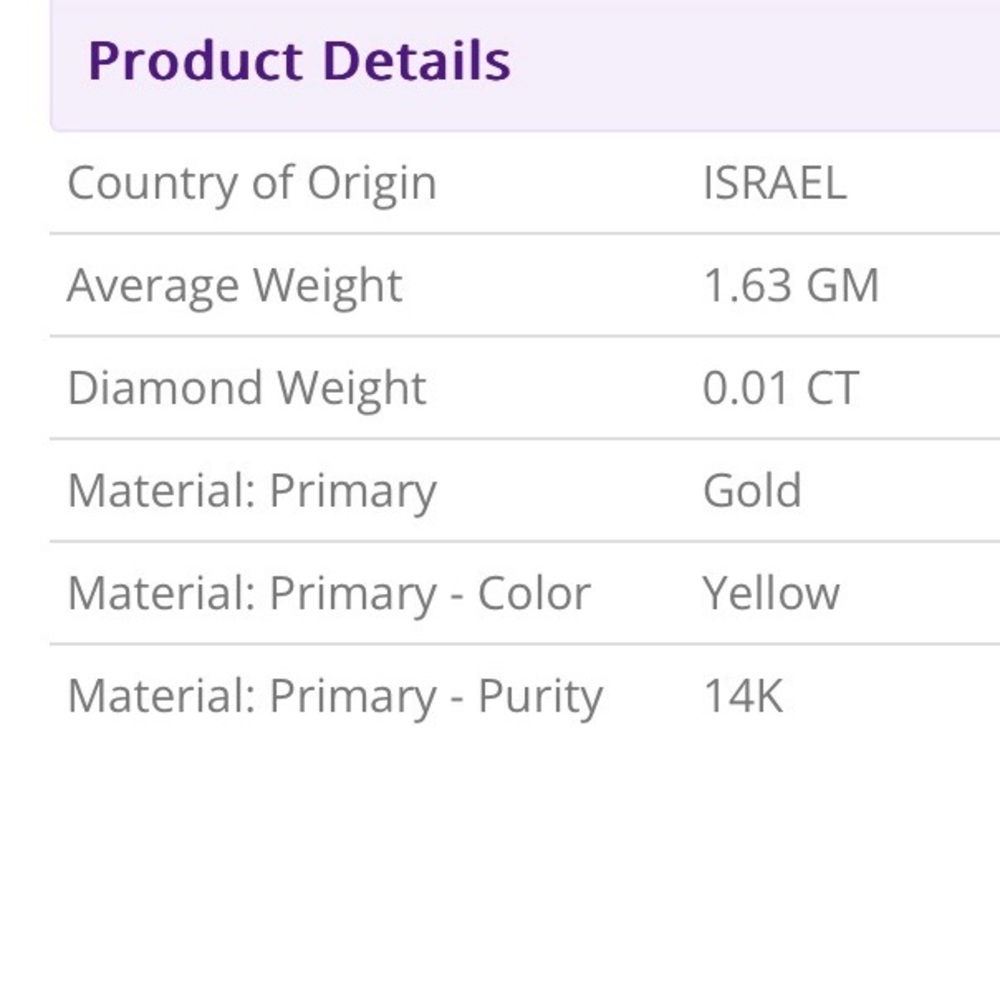
Task: Click the 0.01 CT value
Action: coord(781,388)
